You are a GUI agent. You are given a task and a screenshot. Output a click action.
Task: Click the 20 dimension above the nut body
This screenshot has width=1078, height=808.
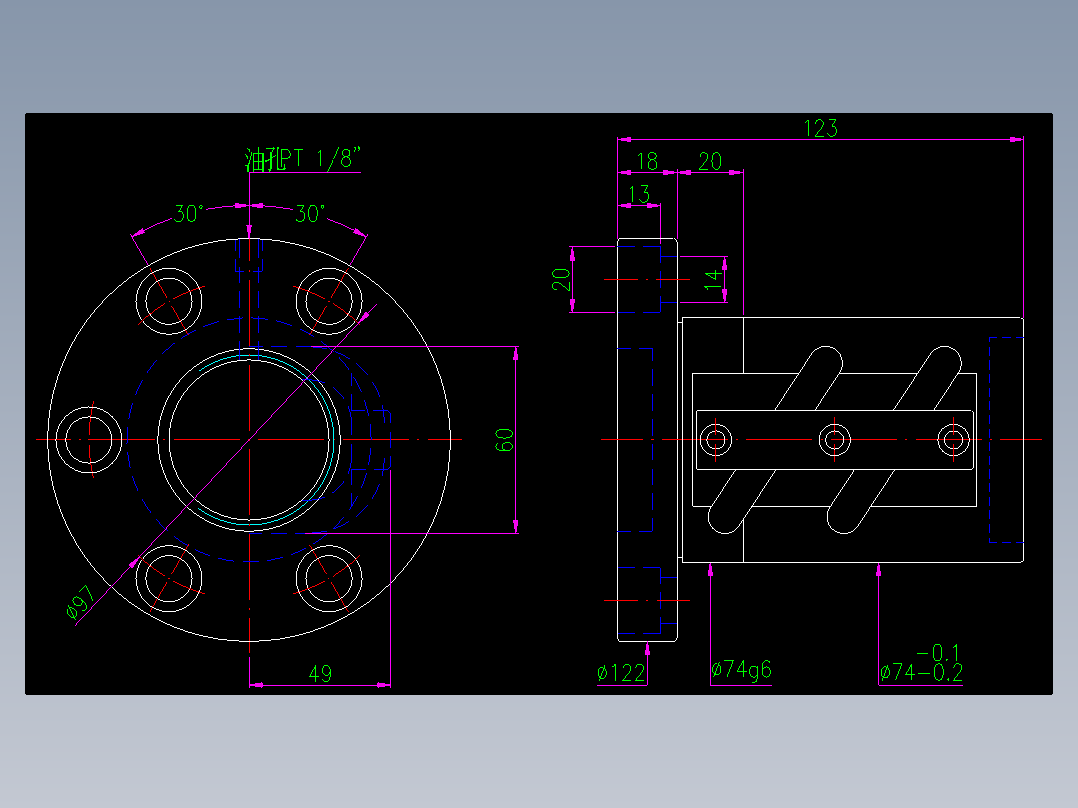click(710, 162)
